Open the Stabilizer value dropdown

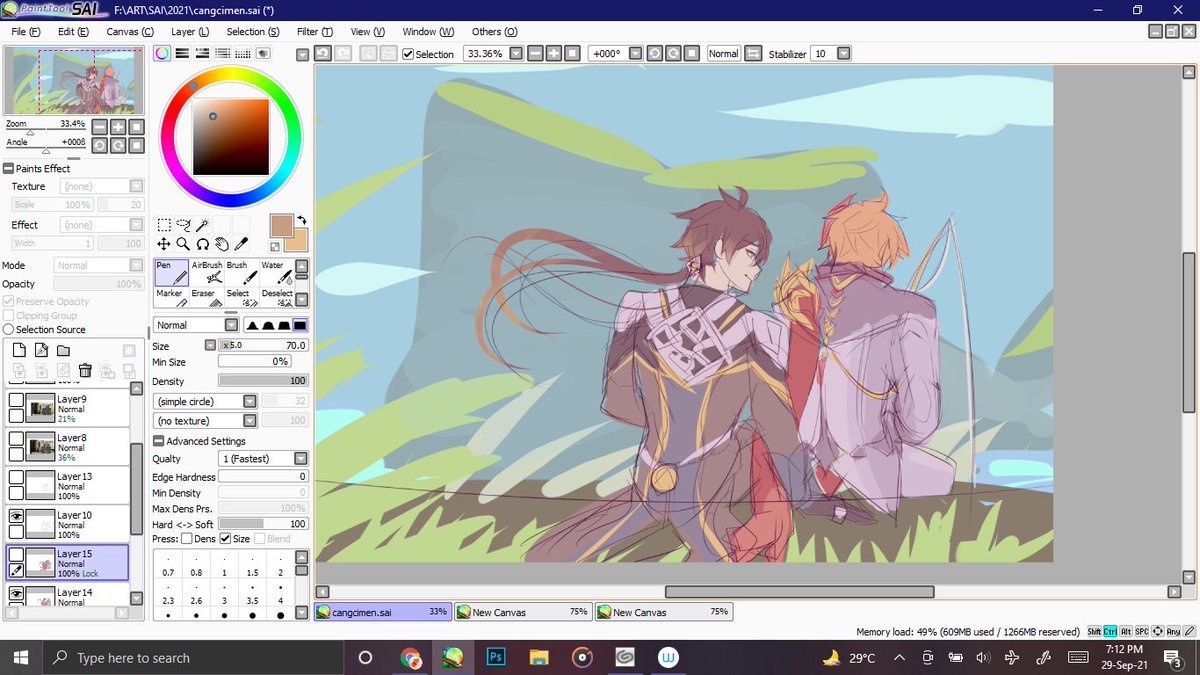tap(843, 54)
